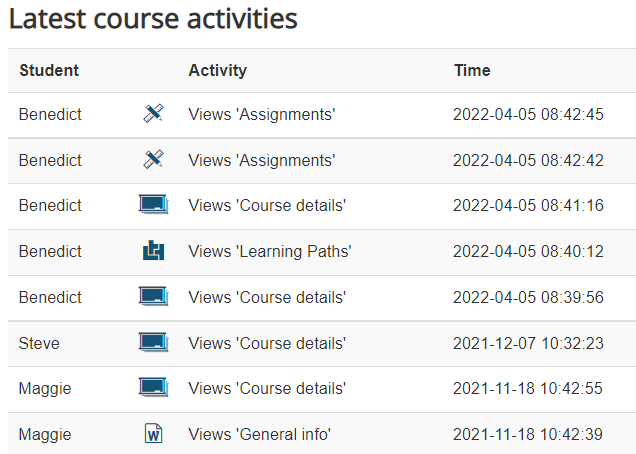The width and height of the screenshot is (636, 454).
Task: Click the Time column header
Action: (472, 71)
